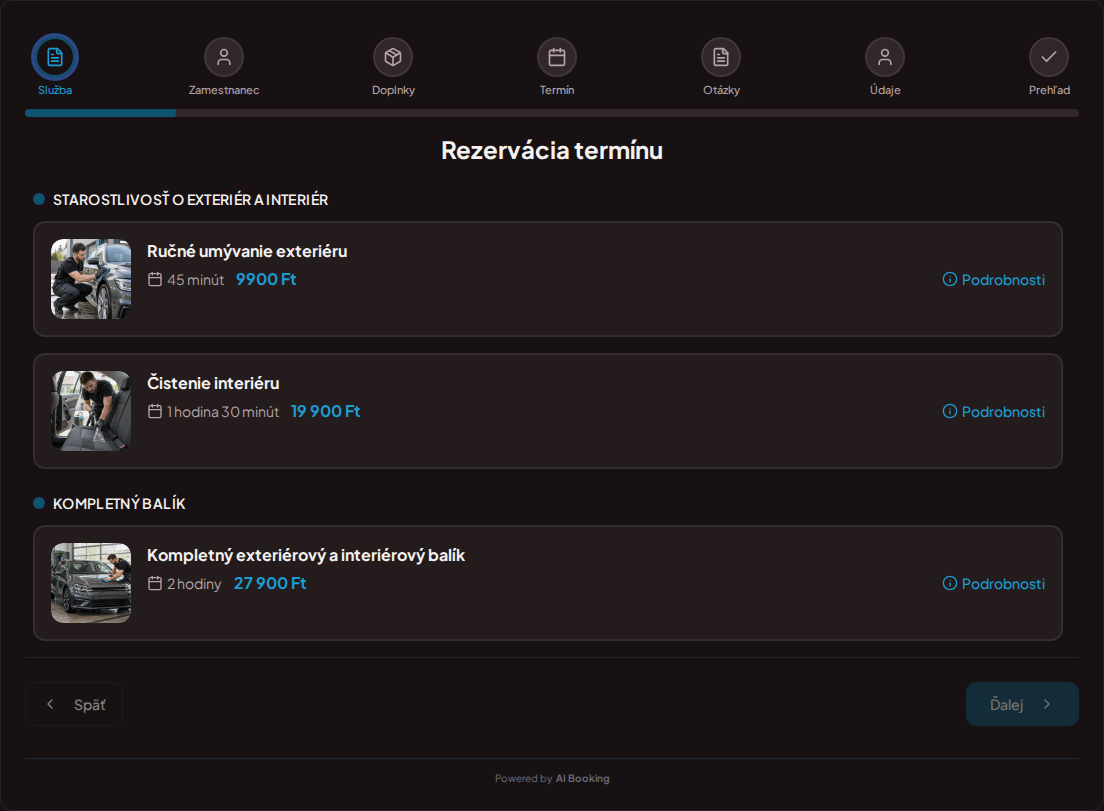Go back with the Späť button
Screen dimensions: 1104x811
pos(74,704)
